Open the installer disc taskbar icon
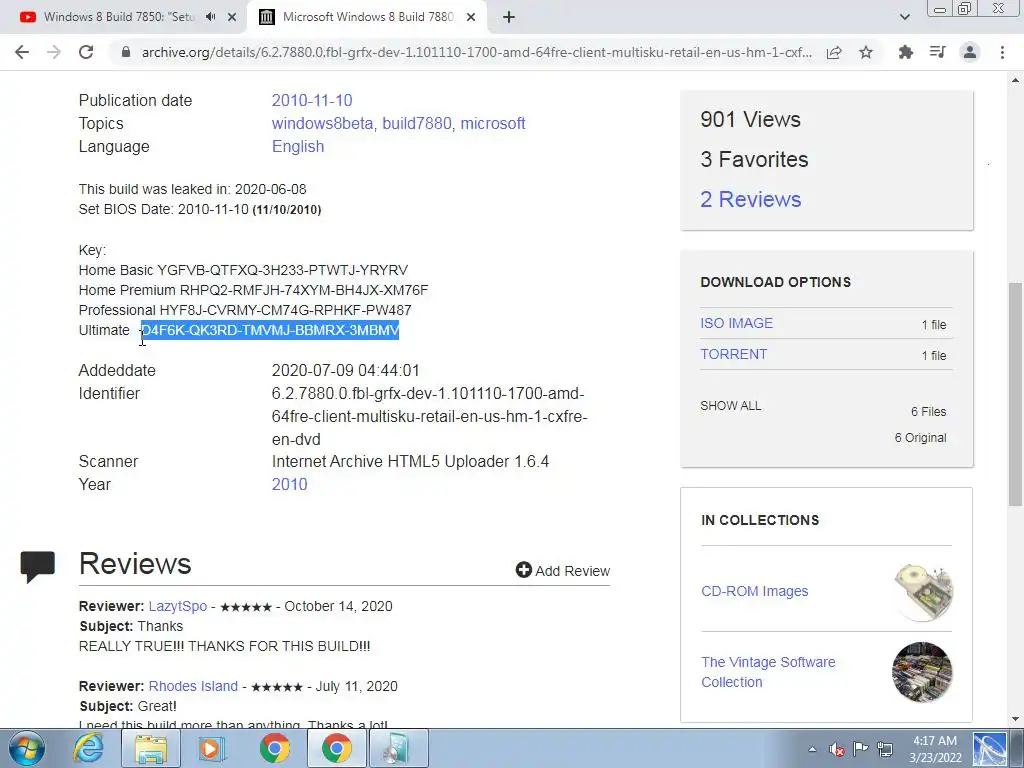Viewport: 1024px width, 768px height. click(398, 748)
